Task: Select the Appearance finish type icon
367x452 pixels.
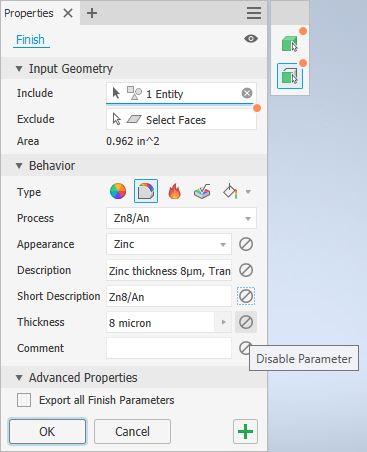Action: 118,191
